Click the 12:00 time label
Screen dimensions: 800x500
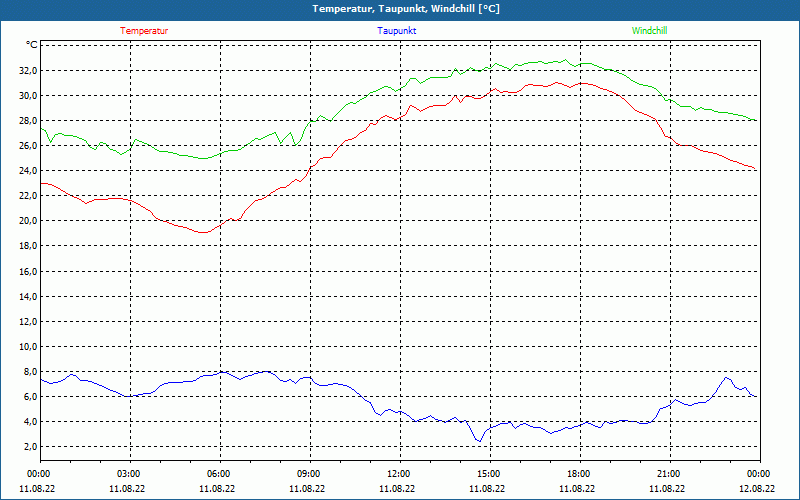400,474
